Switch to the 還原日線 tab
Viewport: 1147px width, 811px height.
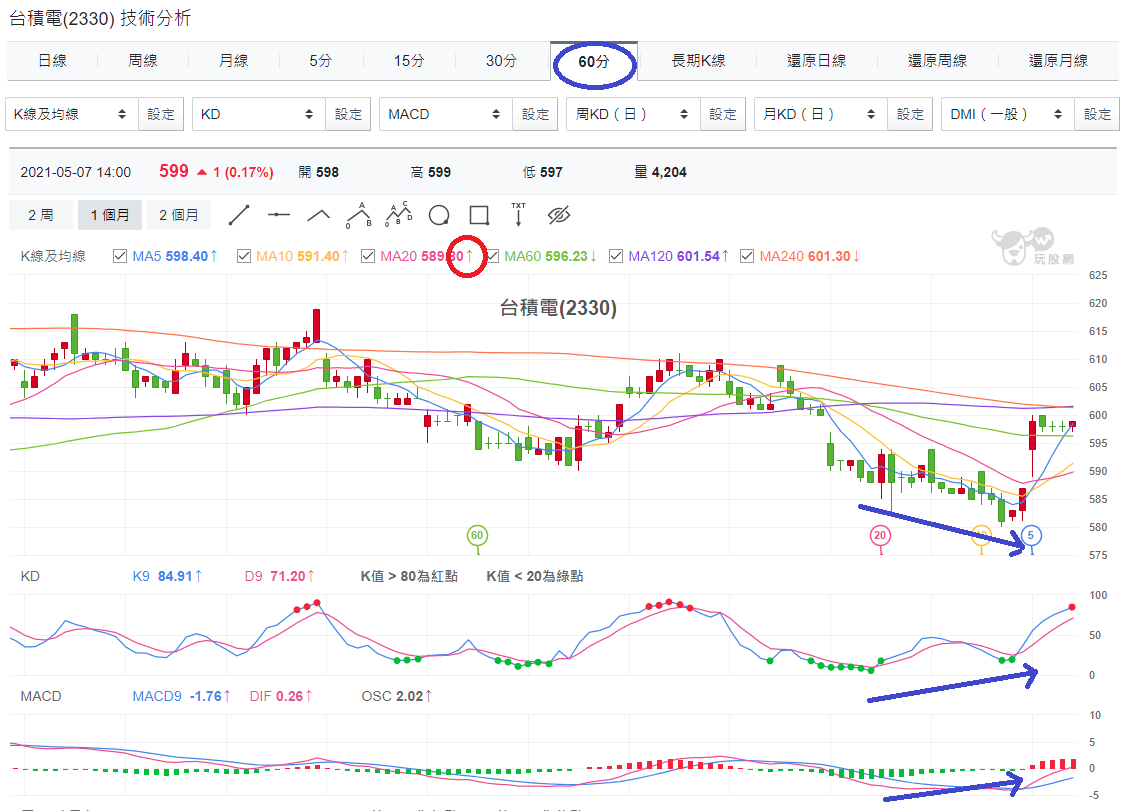(x=816, y=61)
